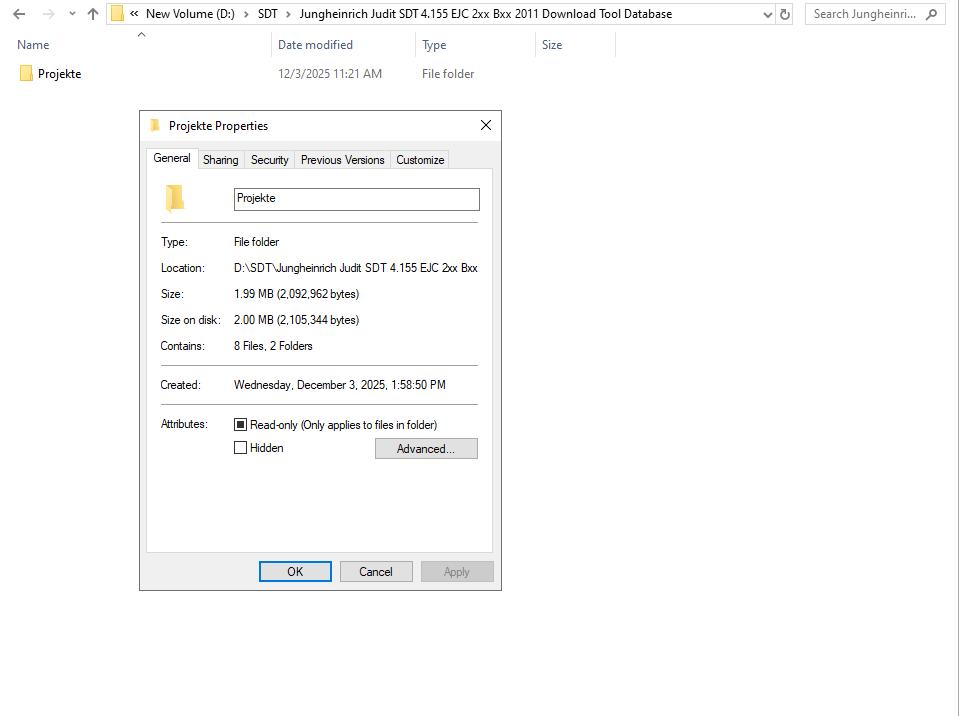Go up one folder level
Viewport: 959px width, 716px height.
pyautogui.click(x=93, y=13)
